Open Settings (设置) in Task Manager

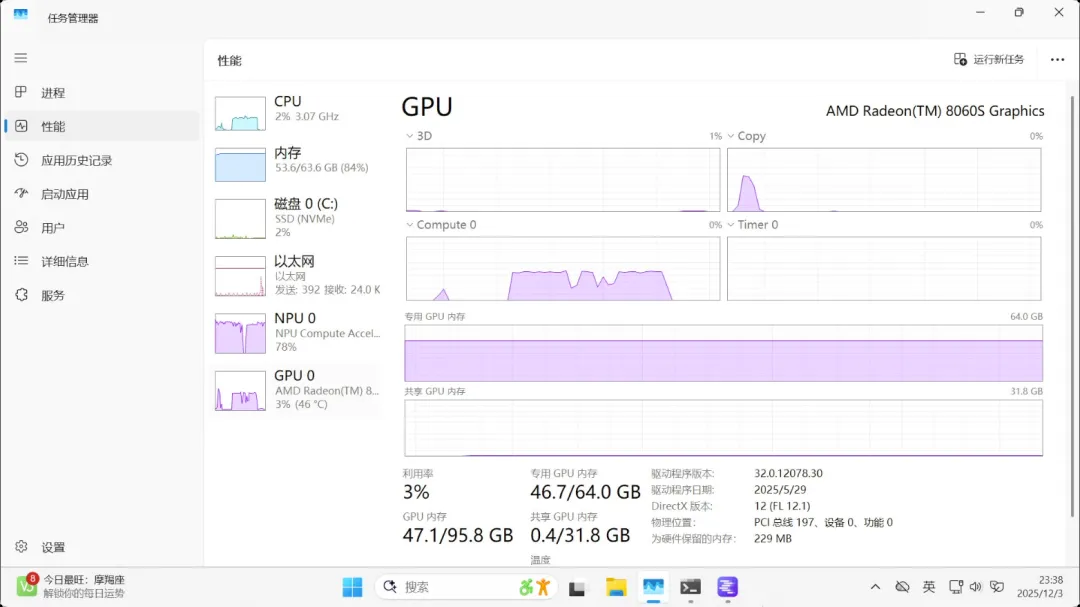(52, 547)
